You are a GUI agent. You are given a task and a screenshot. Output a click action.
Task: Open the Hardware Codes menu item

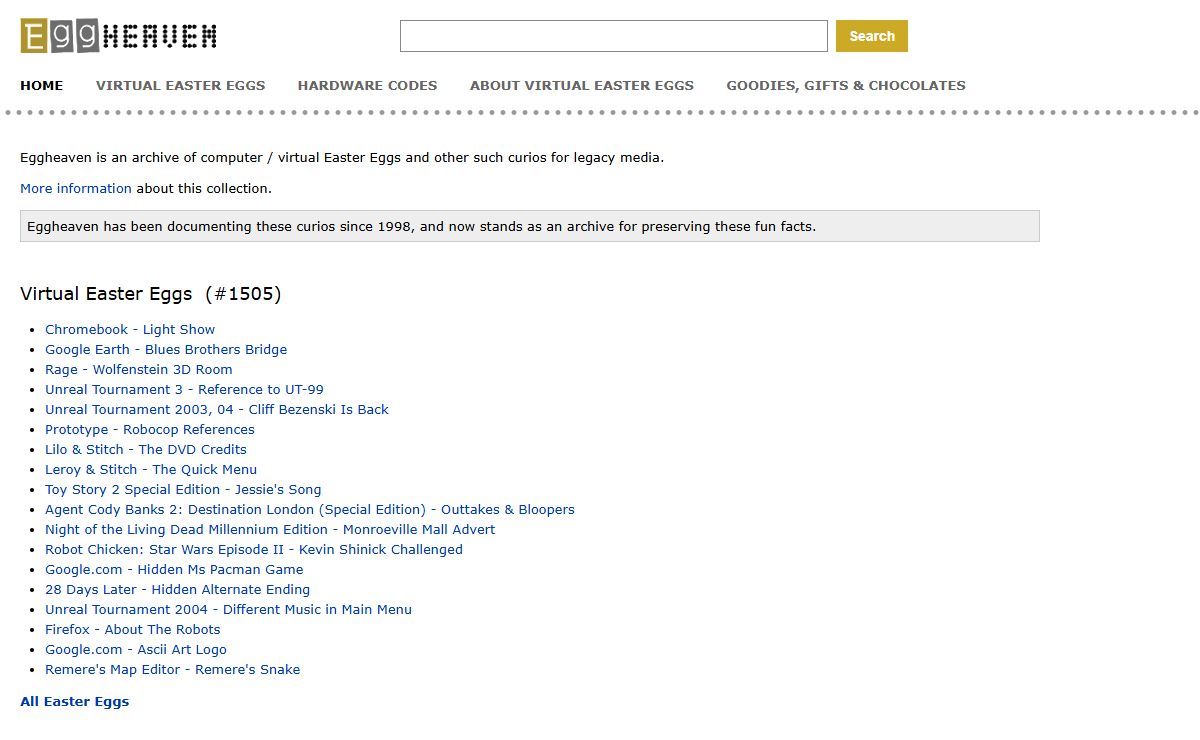click(x=368, y=86)
